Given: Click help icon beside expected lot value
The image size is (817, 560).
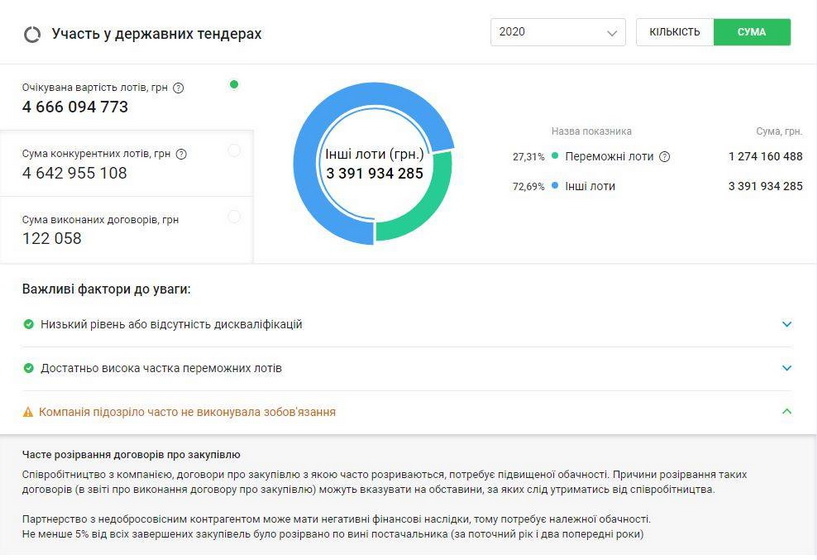Looking at the screenshot, I should click(x=179, y=88).
